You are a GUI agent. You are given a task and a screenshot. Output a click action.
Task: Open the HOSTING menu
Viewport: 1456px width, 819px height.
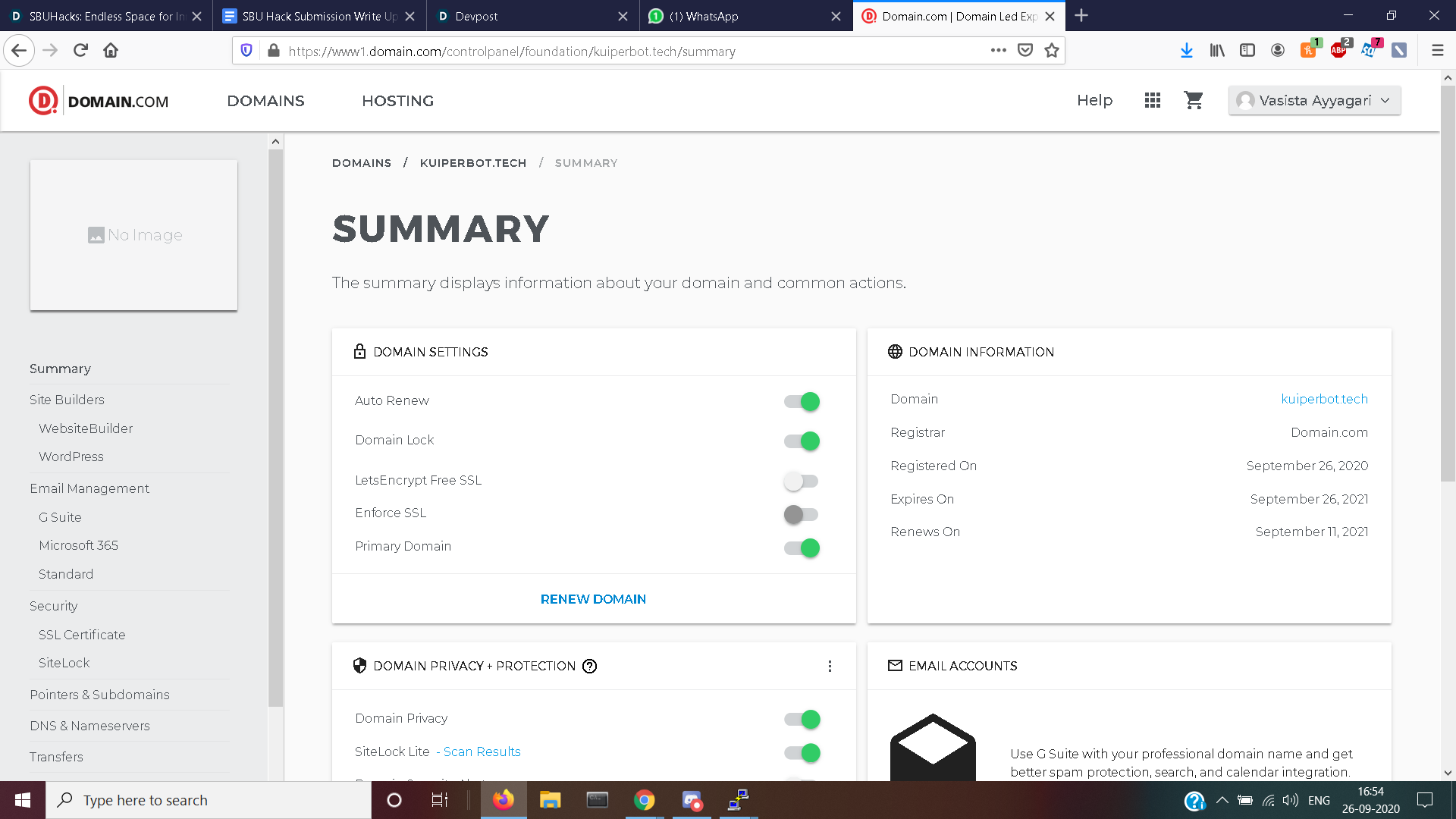coord(397,101)
